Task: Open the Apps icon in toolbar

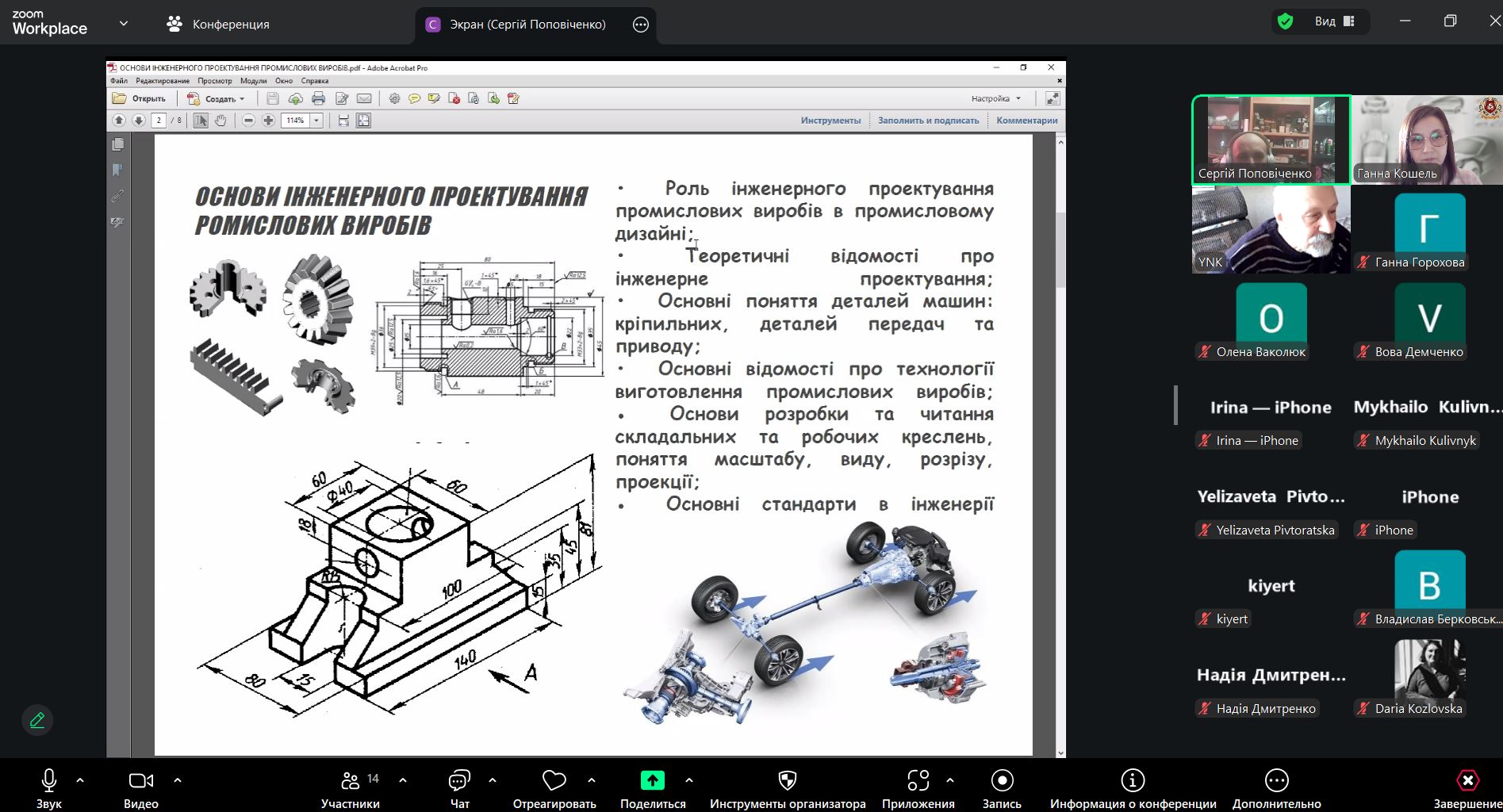Action: [918, 781]
